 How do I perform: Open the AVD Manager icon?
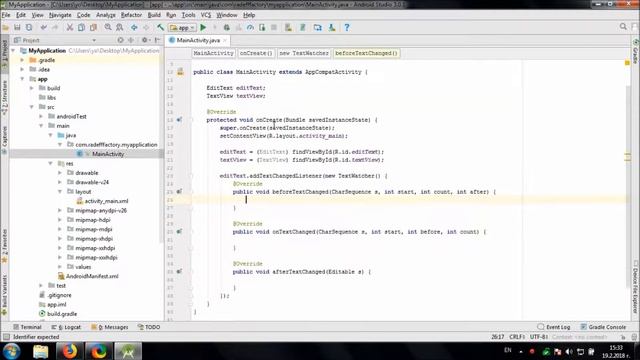pyautogui.click(x=288, y=27)
